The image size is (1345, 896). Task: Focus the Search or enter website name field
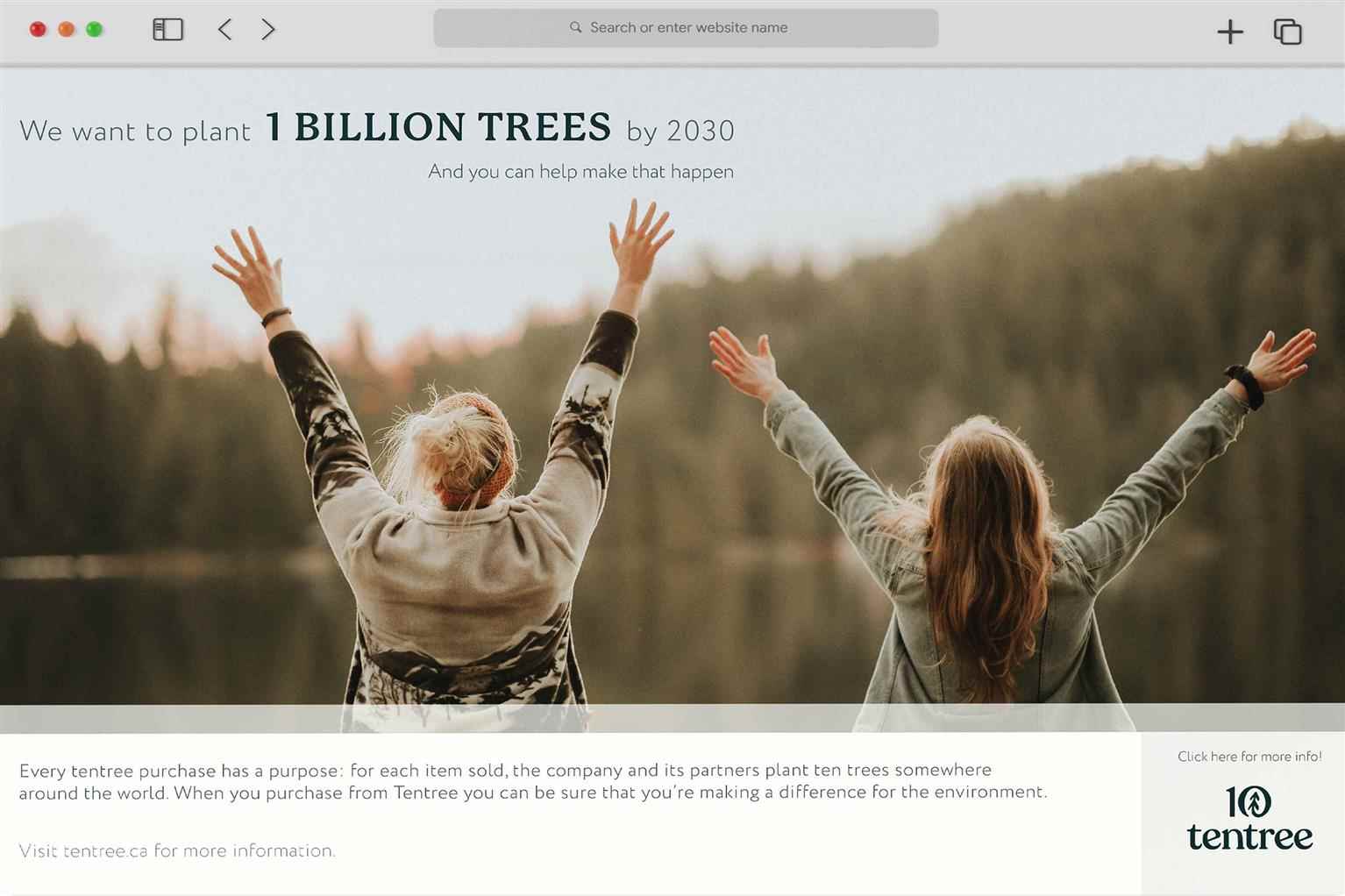686,28
